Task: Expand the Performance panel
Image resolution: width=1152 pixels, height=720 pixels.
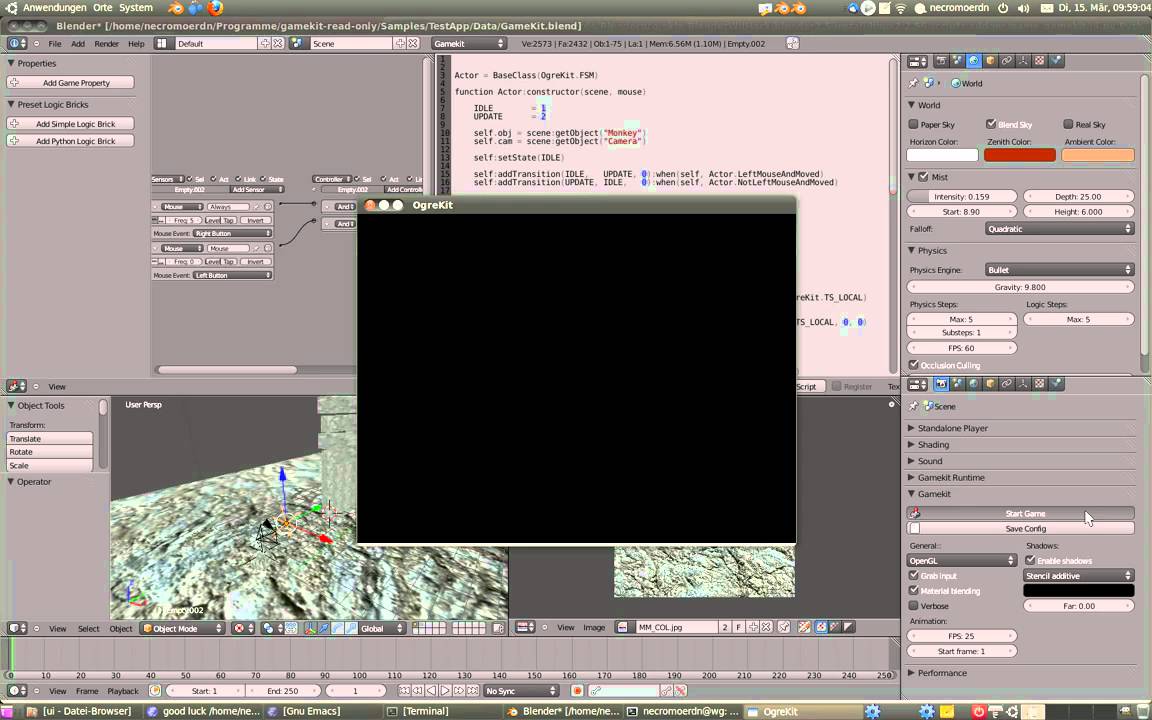Action: pyautogui.click(x=942, y=673)
